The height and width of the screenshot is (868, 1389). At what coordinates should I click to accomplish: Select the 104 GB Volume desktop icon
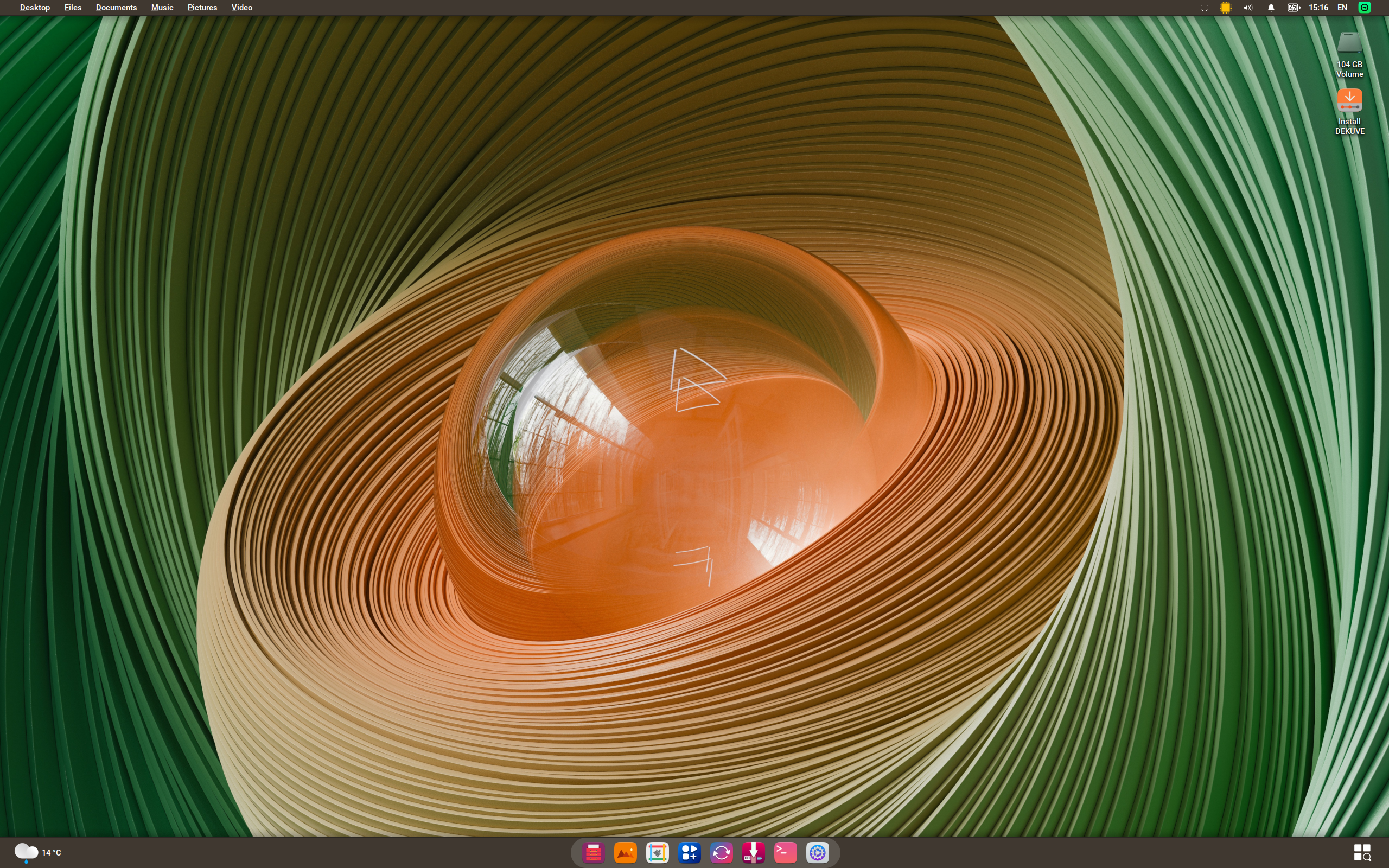(1349, 55)
